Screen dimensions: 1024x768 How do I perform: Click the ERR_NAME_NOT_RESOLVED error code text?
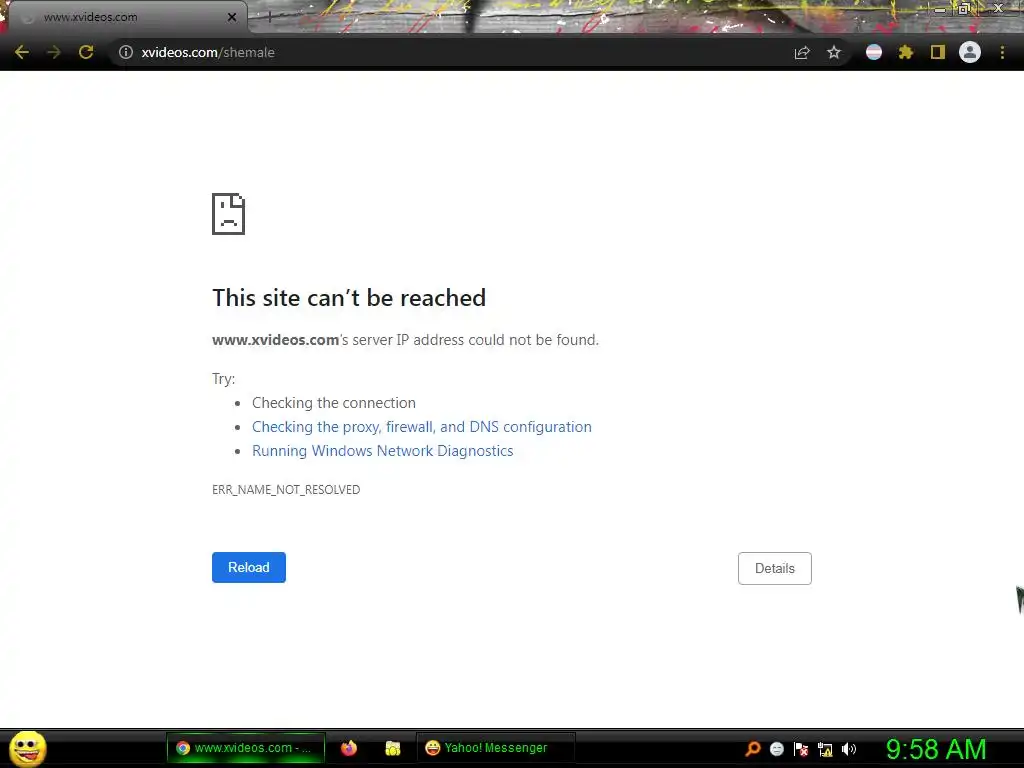pyautogui.click(x=286, y=490)
